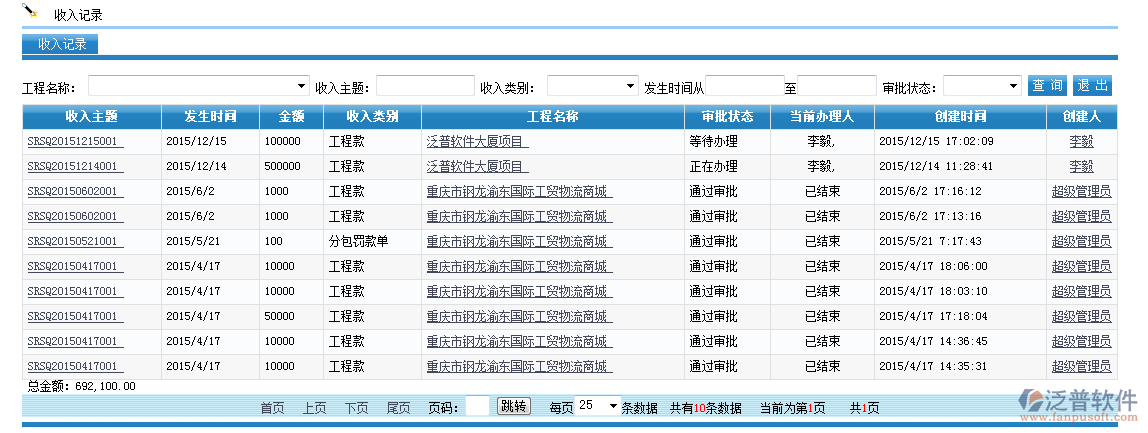Screen dimensions: 1148x433
Task: Open the 每页 25 page size dropdown
Action: click(599, 406)
